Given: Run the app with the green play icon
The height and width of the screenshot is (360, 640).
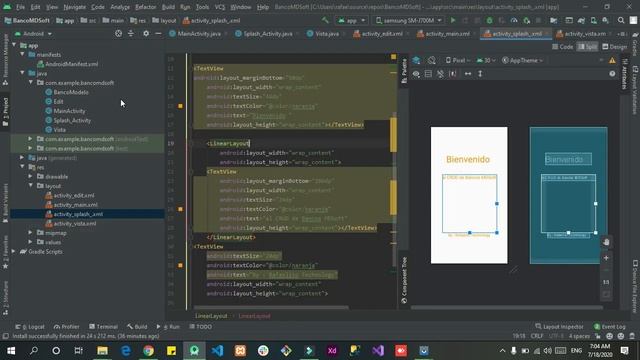Looking at the screenshot, I should tap(453, 20).
